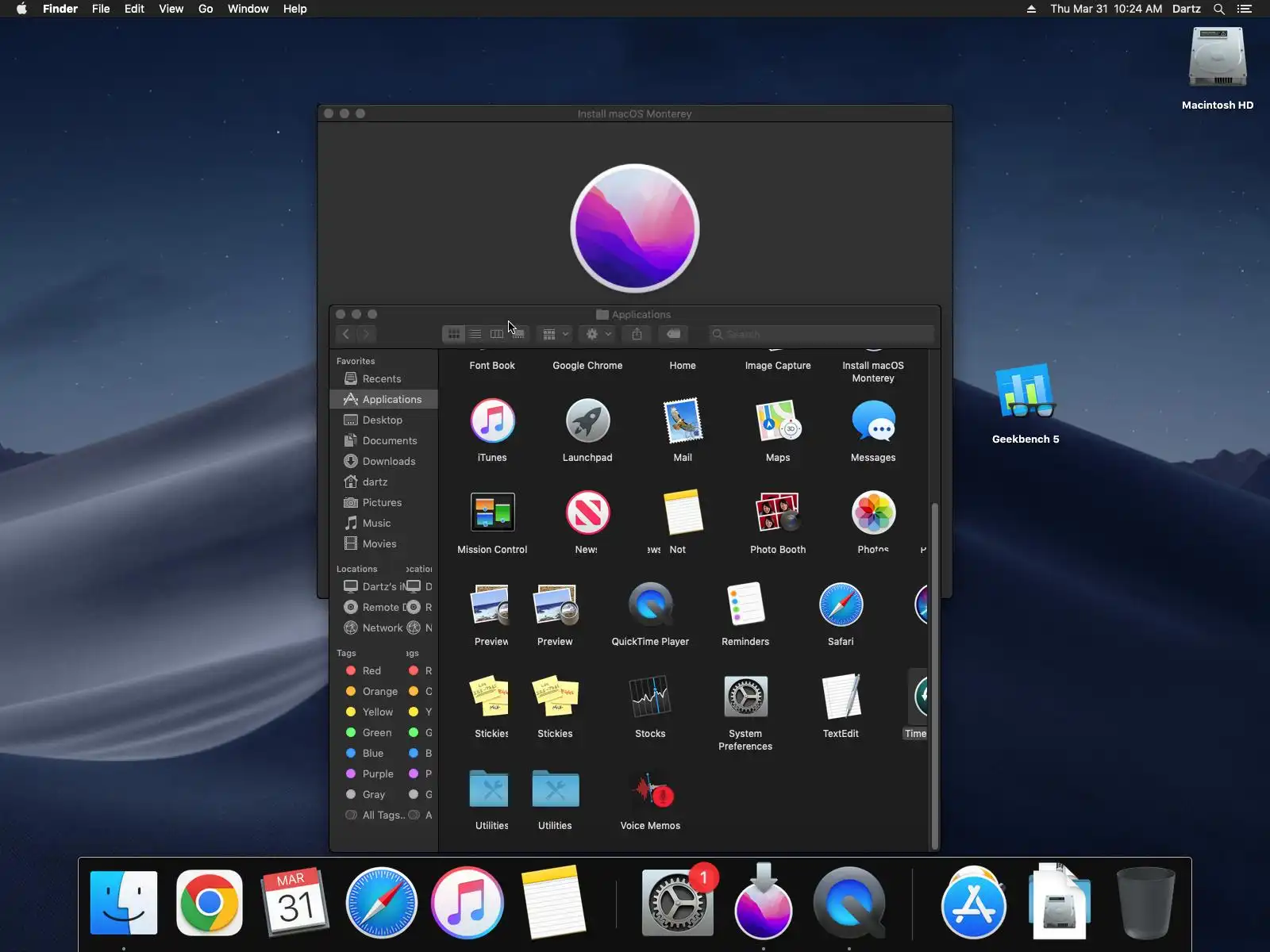The height and width of the screenshot is (952, 1270).
Task: Open the Edit menu
Action: coord(134,9)
